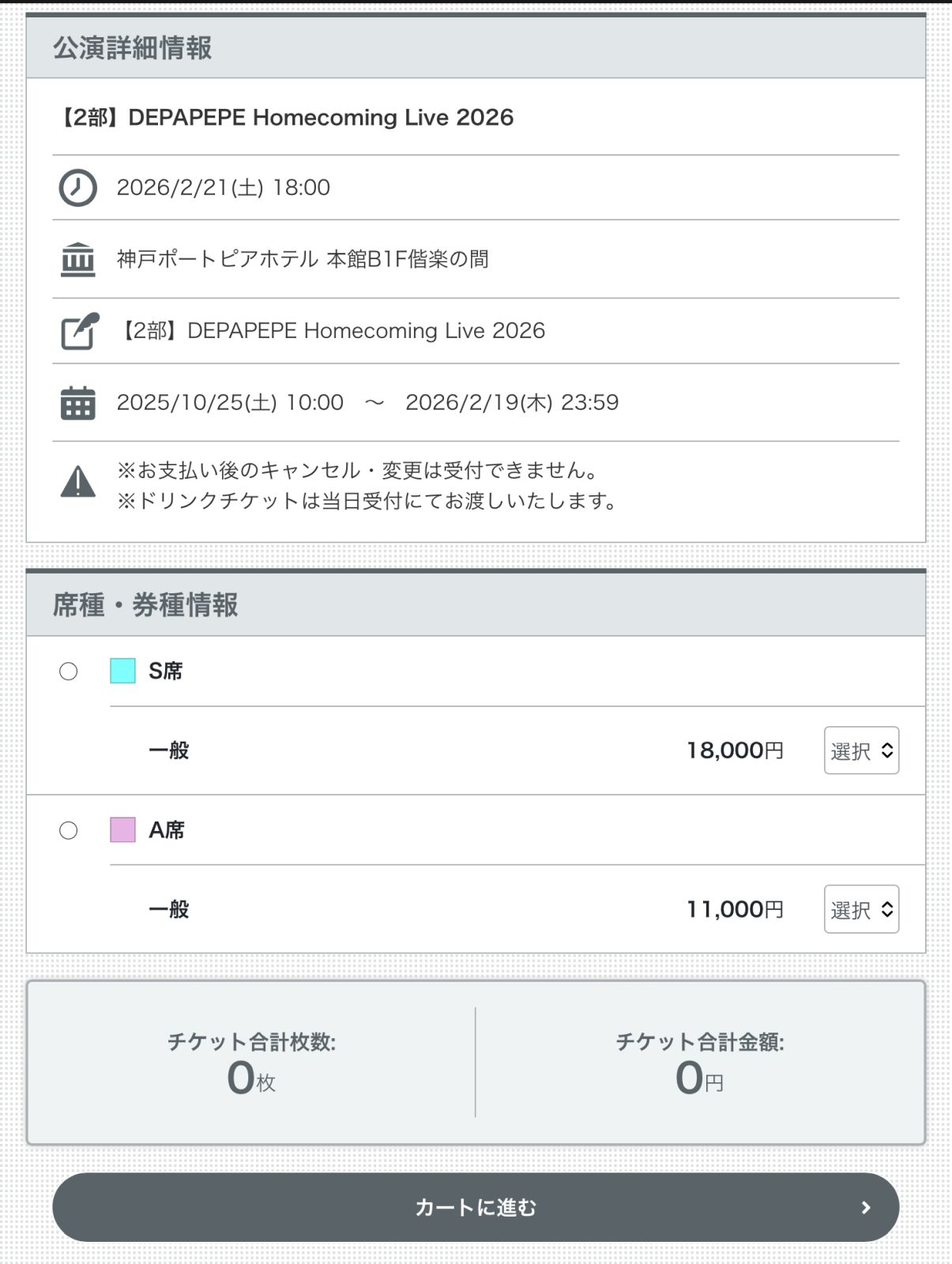This screenshot has height=1264, width=952.
Task: Click the clock icon beside performance time
Action: click(77, 188)
